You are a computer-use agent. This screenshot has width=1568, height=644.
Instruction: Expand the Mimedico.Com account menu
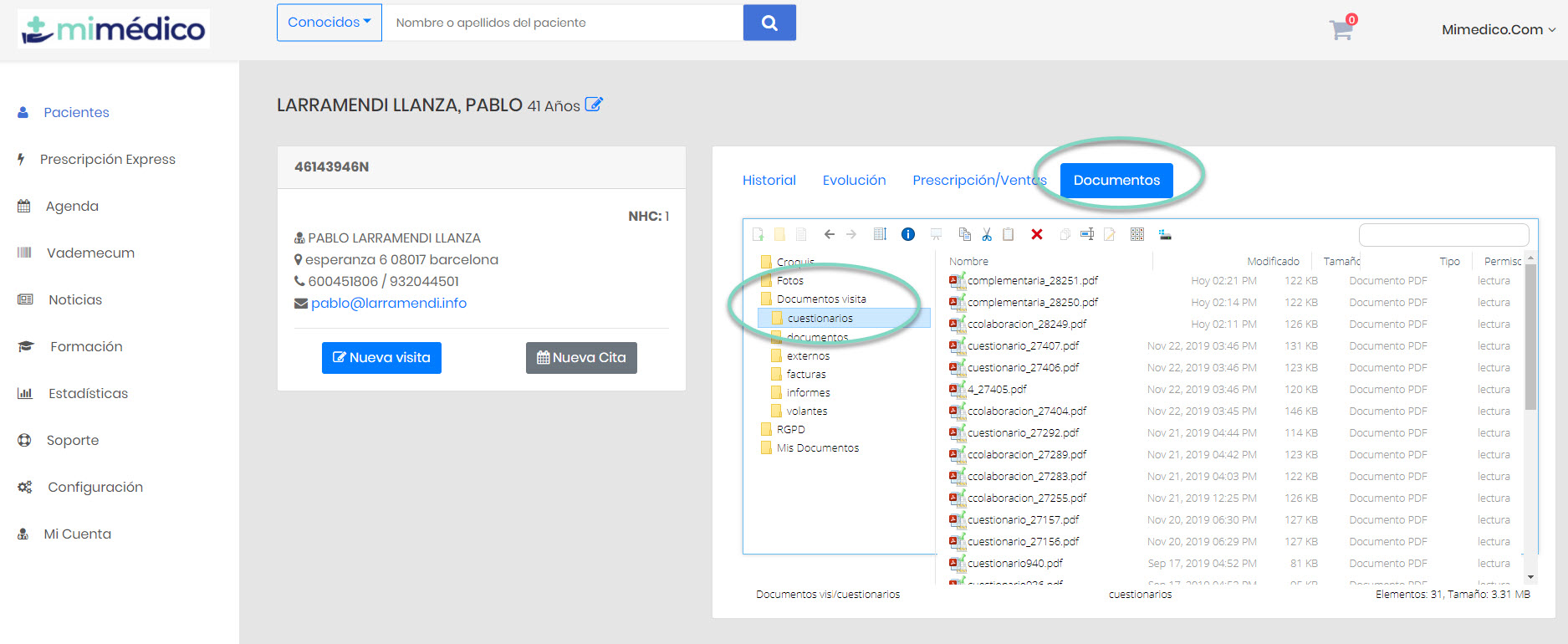pyautogui.click(x=1498, y=30)
